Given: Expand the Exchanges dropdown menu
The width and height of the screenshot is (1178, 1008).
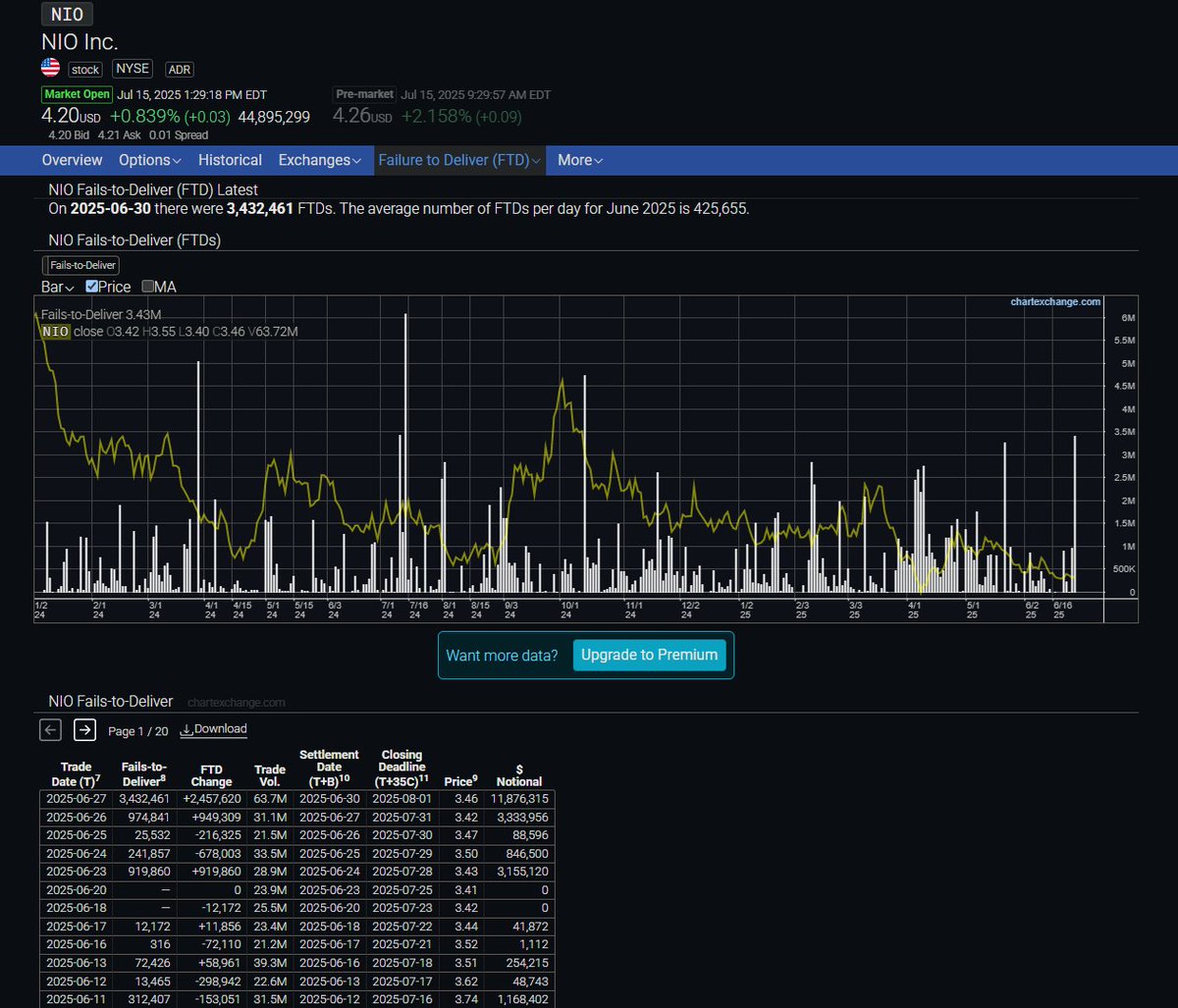Looking at the screenshot, I should (320, 160).
